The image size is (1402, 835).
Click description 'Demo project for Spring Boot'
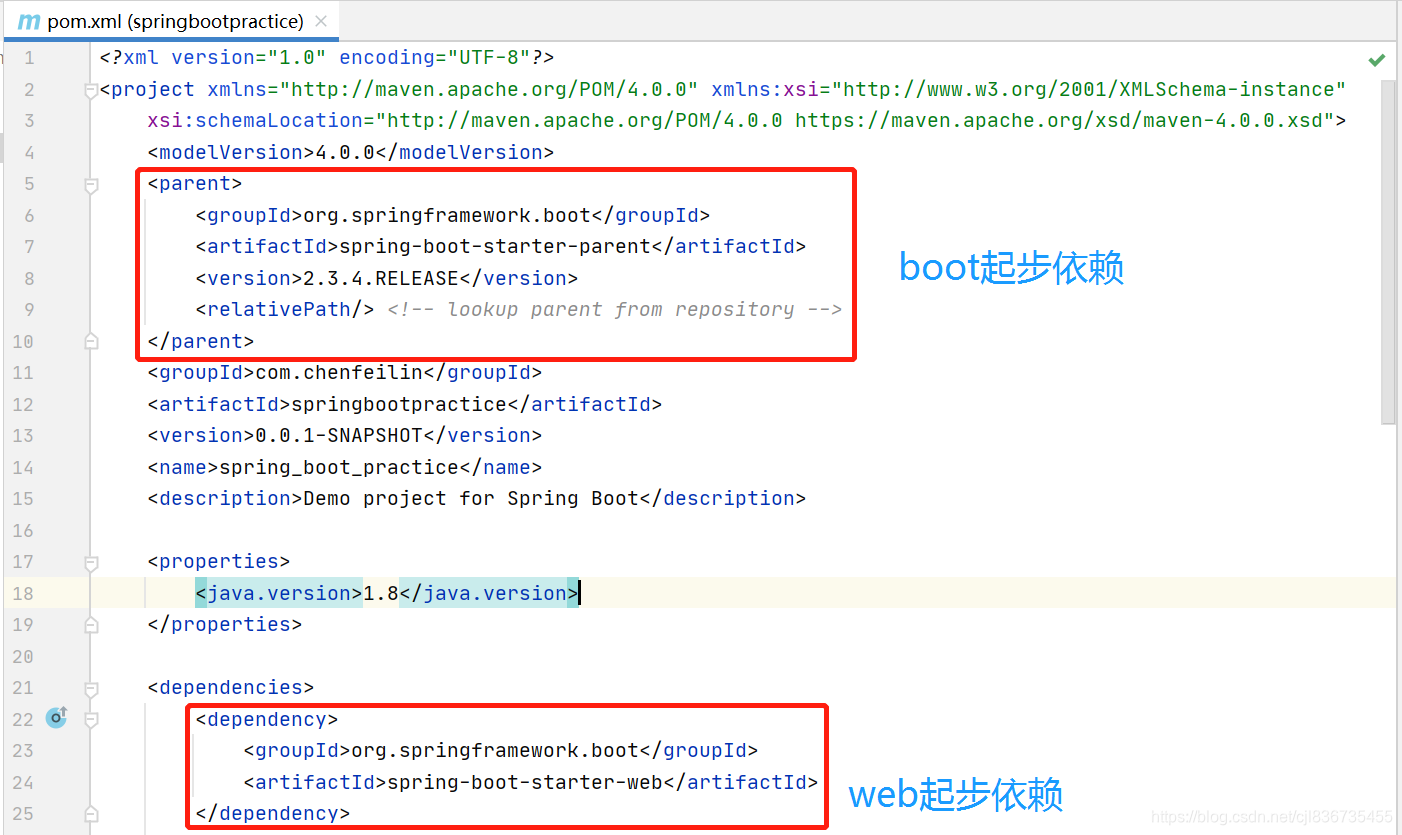tap(477, 499)
